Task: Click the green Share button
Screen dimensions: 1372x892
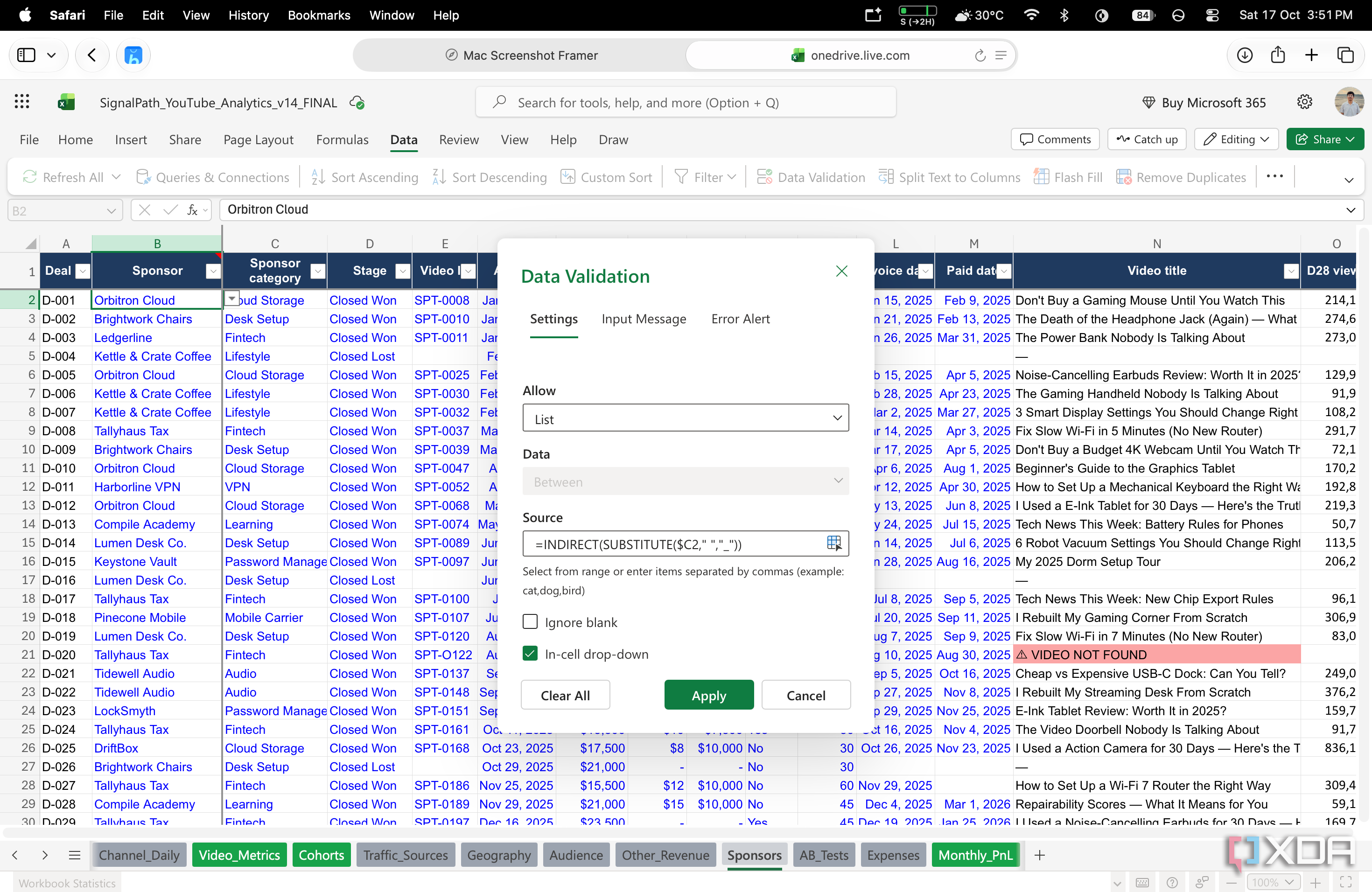Action: coord(1325,139)
